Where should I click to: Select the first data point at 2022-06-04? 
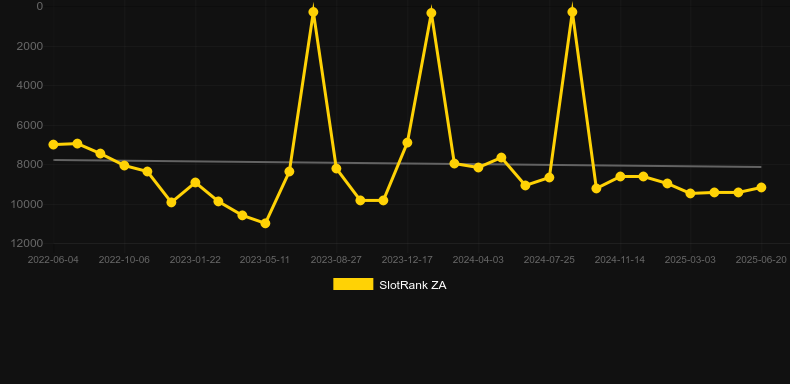pyautogui.click(x=53, y=145)
